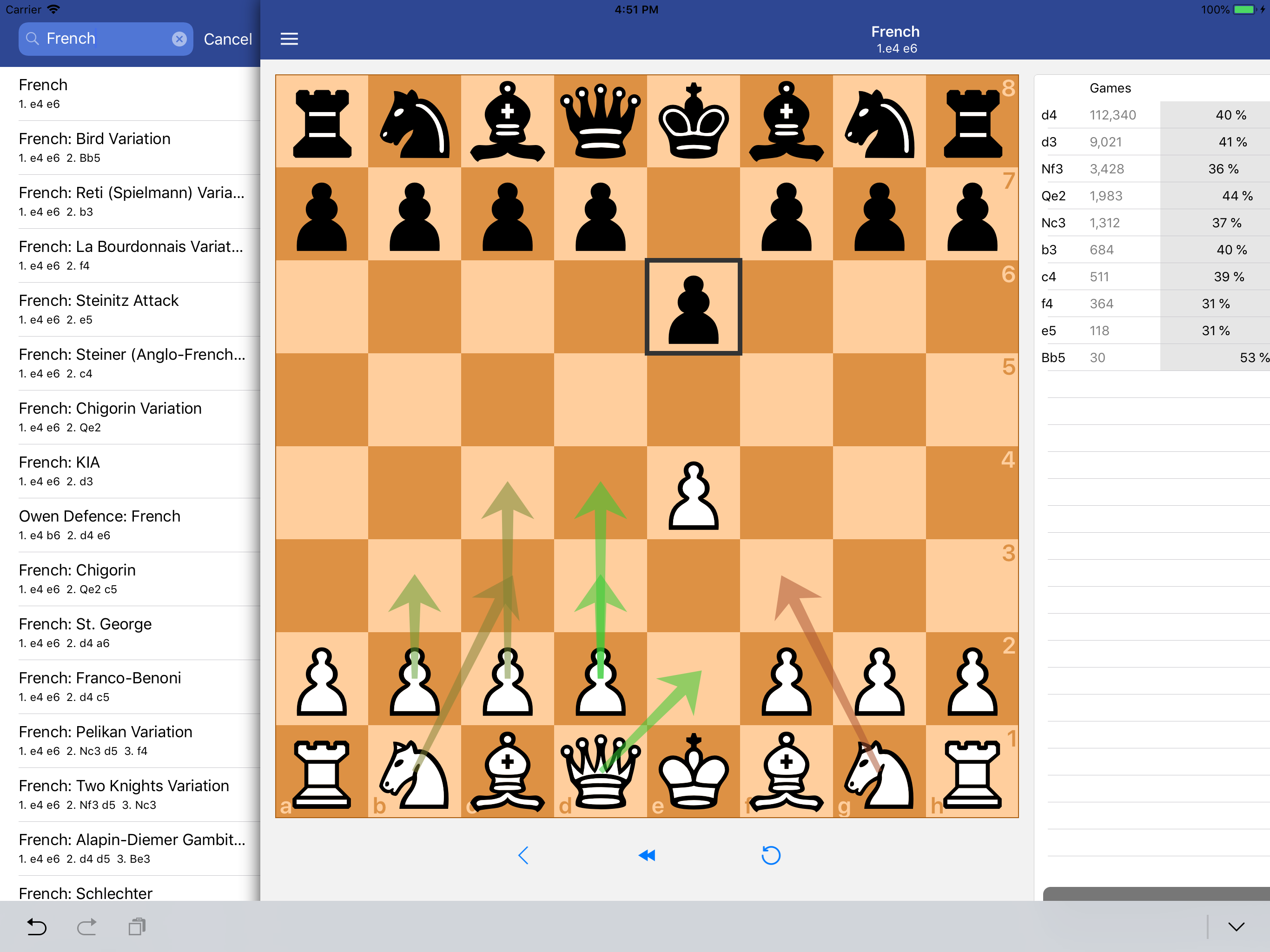1270x952 pixels.
Task: Click the magnifier search icon
Action: tap(33, 39)
